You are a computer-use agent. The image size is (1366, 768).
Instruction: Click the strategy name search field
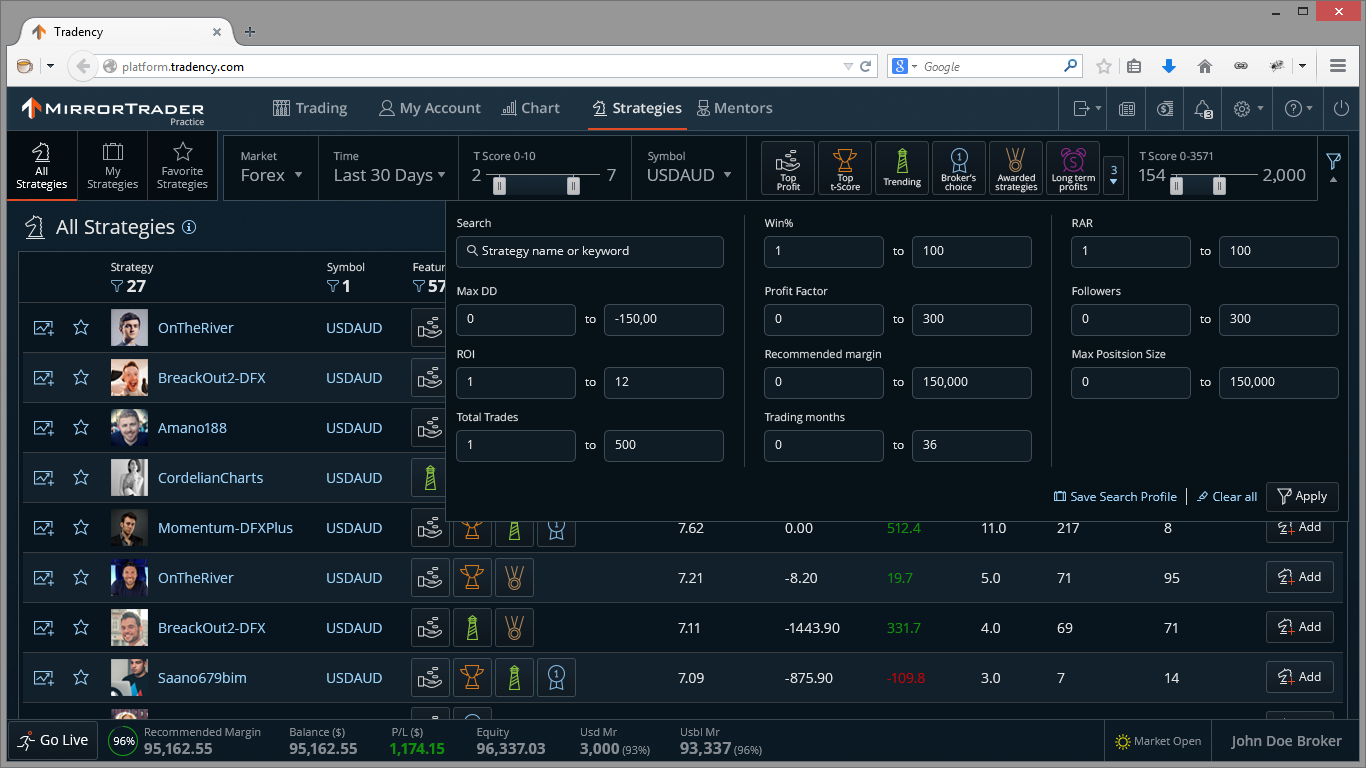[590, 251]
